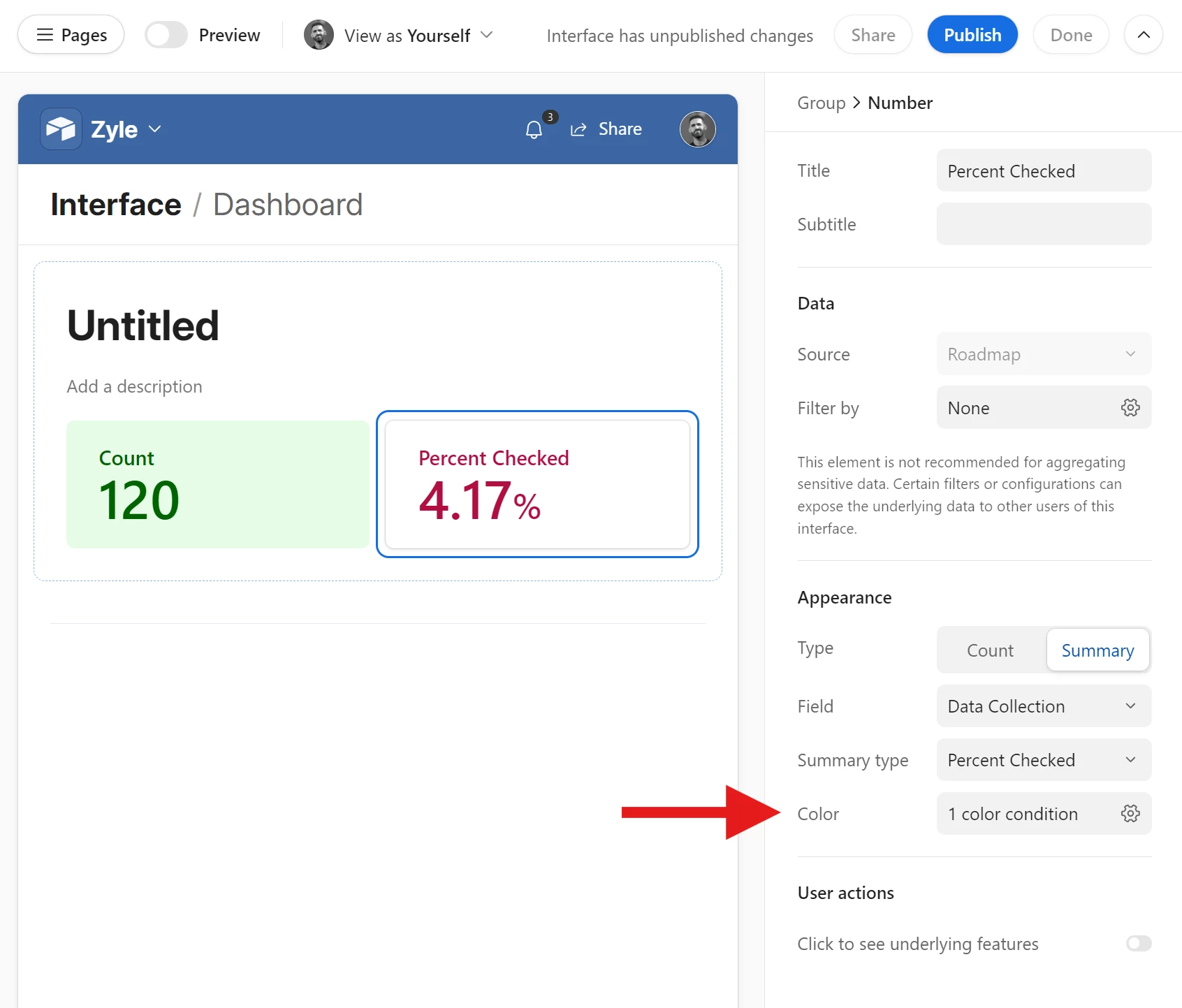Open the Color condition gear icon
Viewport: 1182px width, 1008px height.
tap(1130, 814)
